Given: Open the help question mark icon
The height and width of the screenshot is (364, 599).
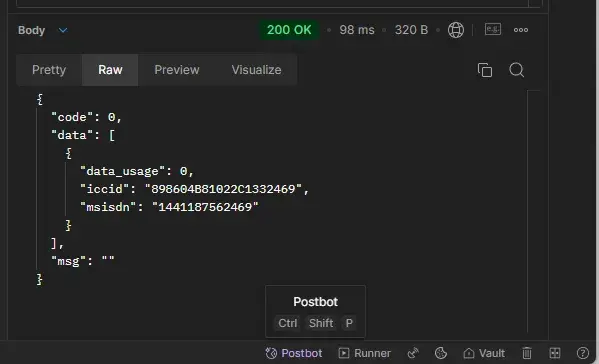Looking at the screenshot, I should 583,353.
